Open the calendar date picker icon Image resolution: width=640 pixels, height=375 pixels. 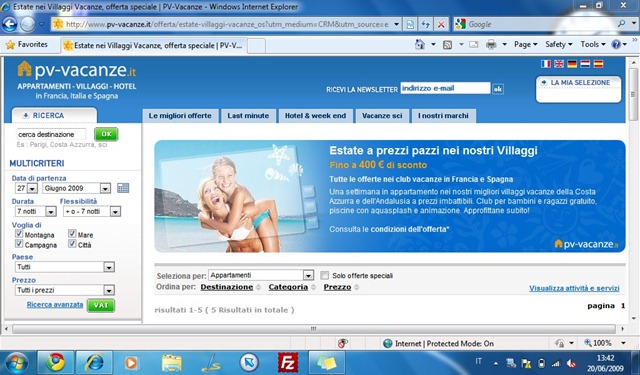(123, 188)
